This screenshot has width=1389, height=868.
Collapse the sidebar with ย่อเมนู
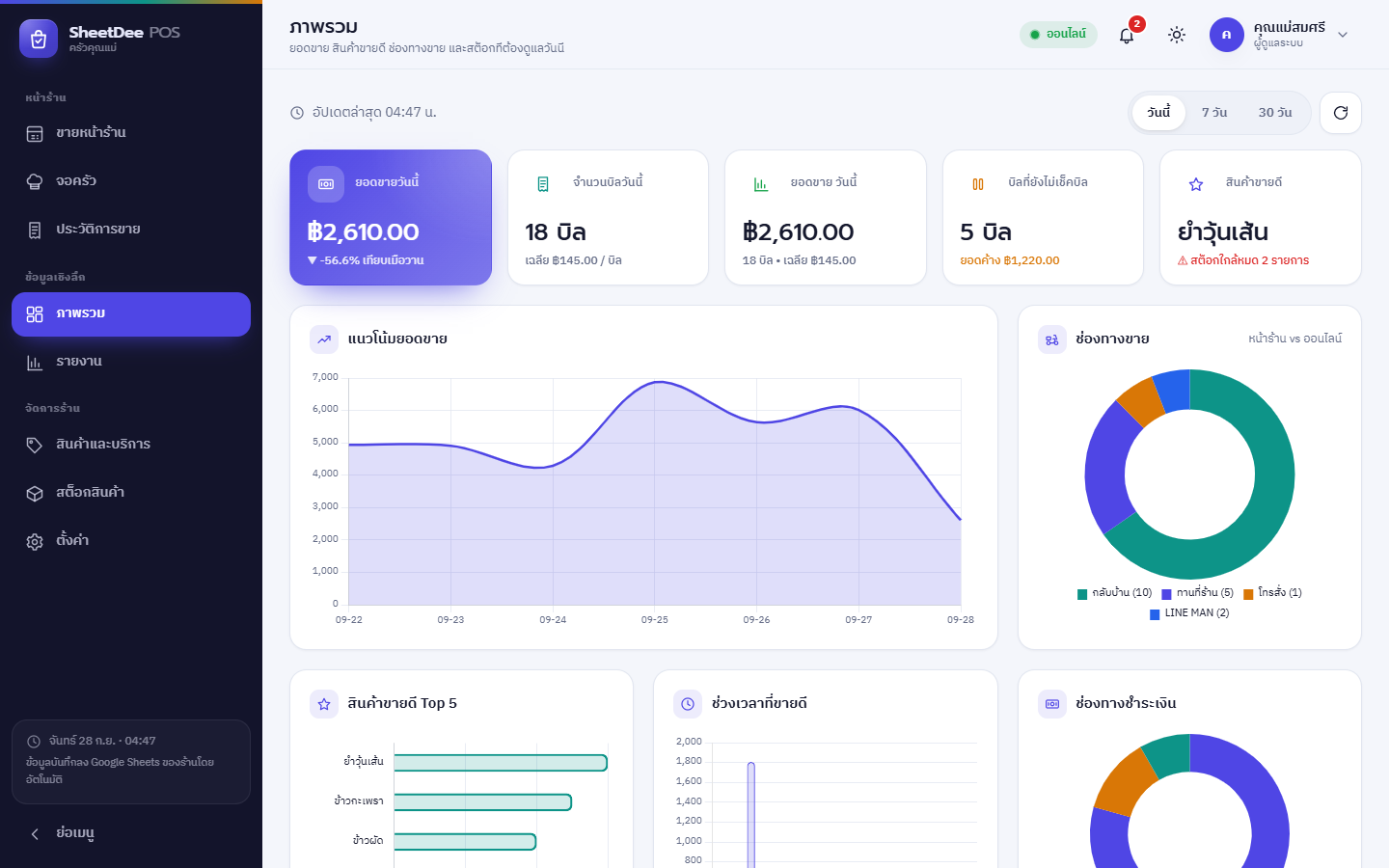[131, 833]
